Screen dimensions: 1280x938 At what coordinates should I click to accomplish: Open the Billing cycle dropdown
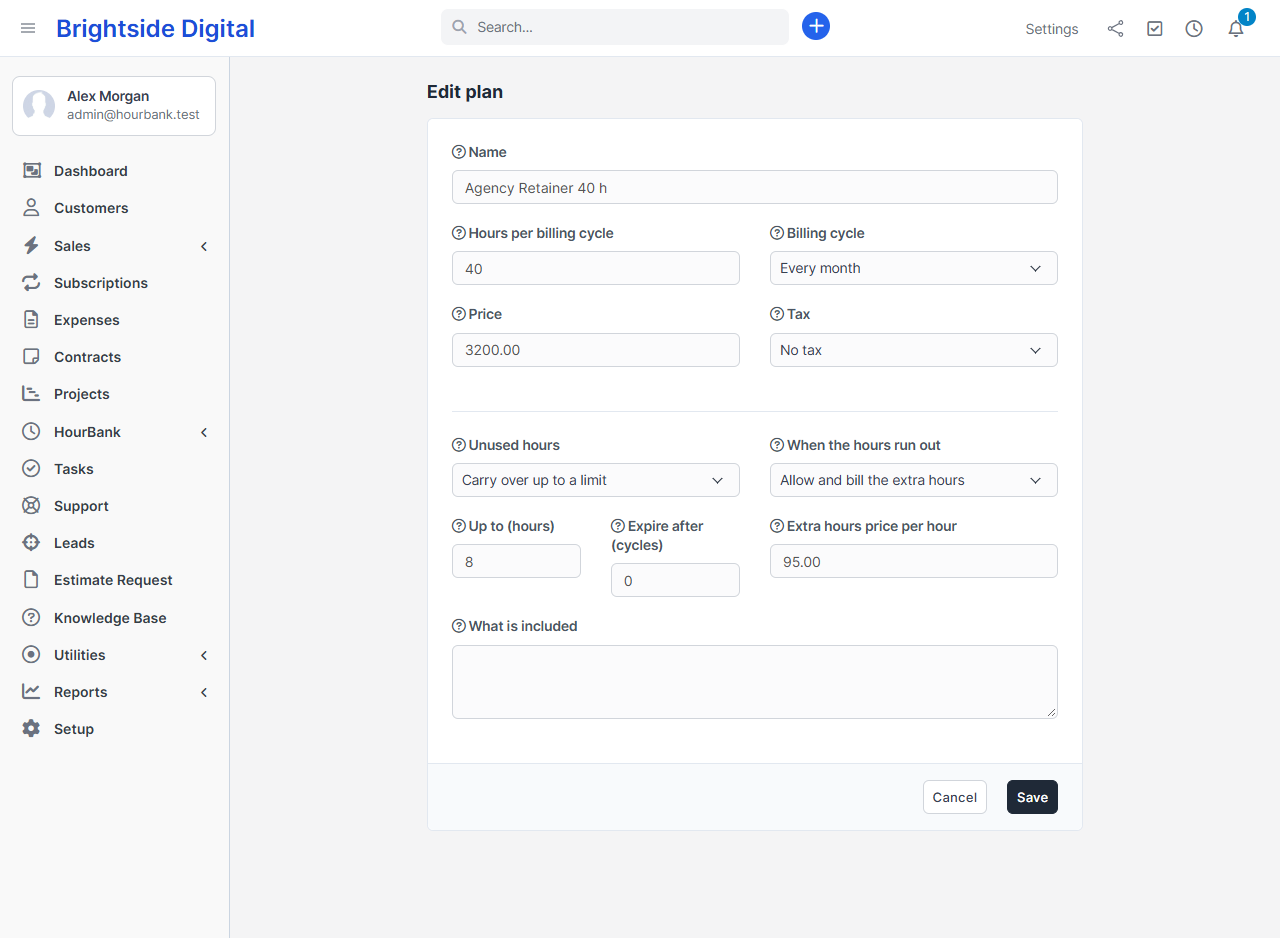click(914, 268)
